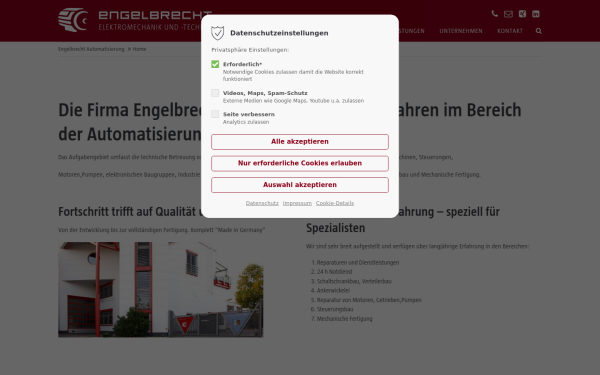Click the Auswahl akzeptieren button
The height and width of the screenshot is (375, 600).
(x=300, y=185)
